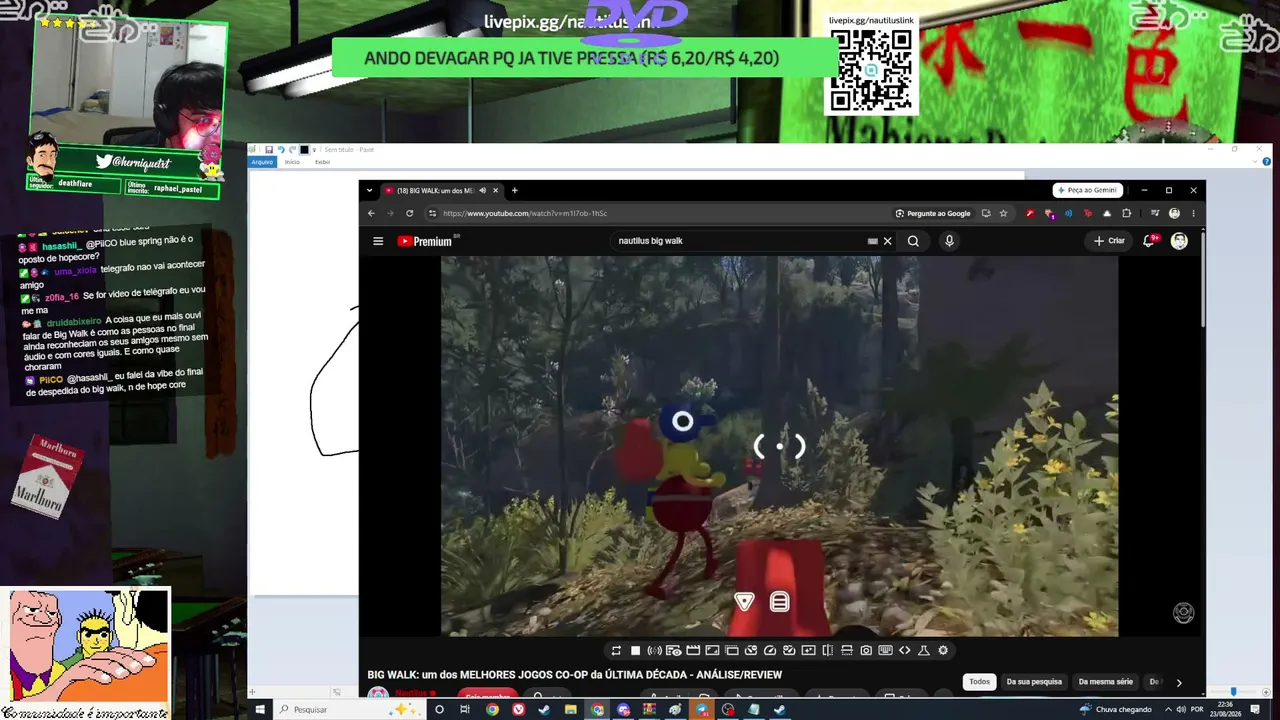Bookmark this page with the star icon
Image resolution: width=1280 pixels, height=720 pixels.
coord(1003,213)
